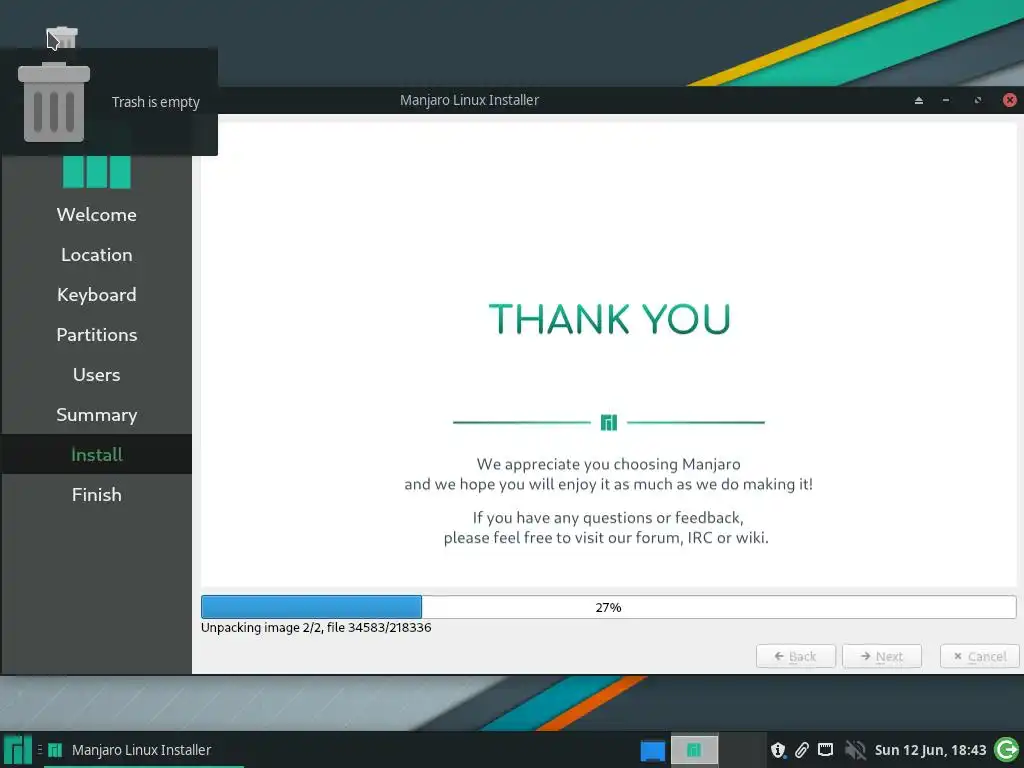Select the Keyboard step in sidebar

pos(97,295)
